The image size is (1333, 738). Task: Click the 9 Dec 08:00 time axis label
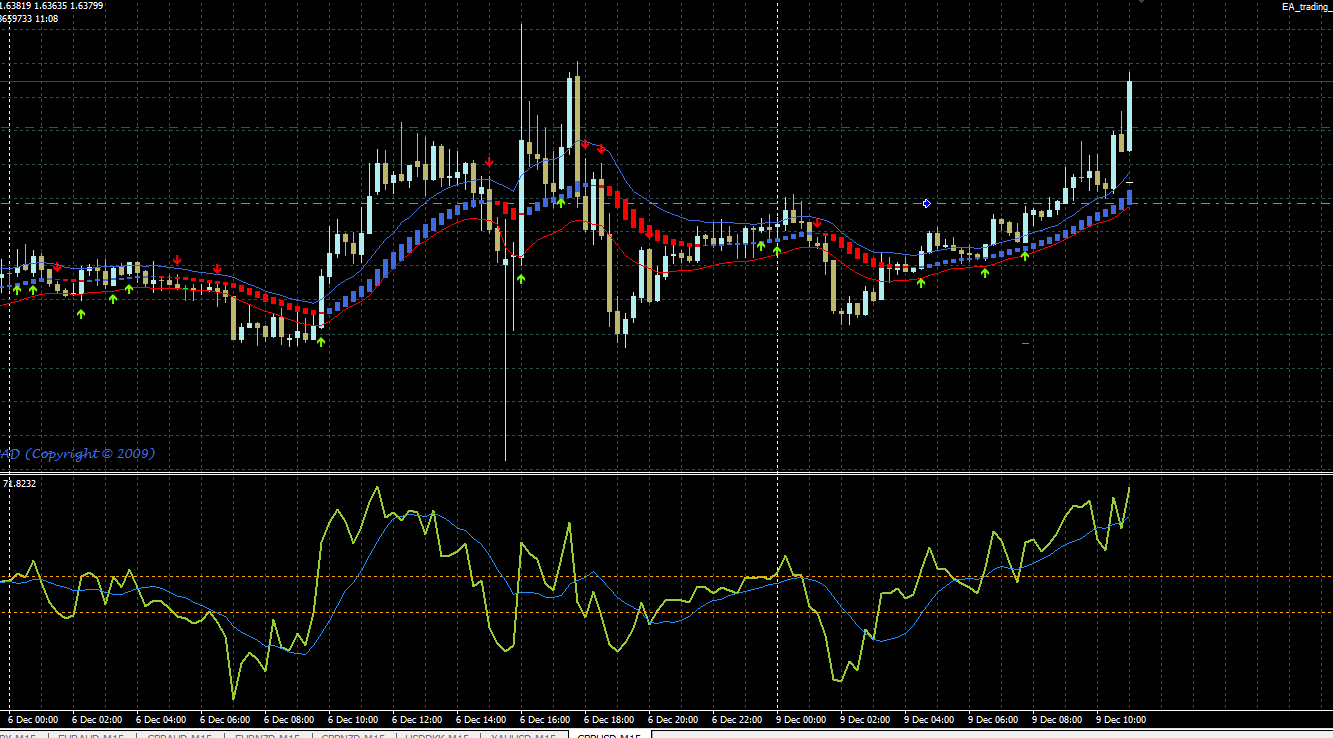(1058, 719)
